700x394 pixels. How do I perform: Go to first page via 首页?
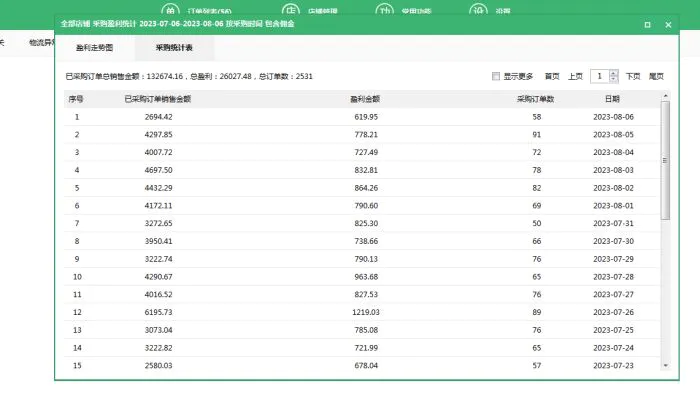(552, 76)
